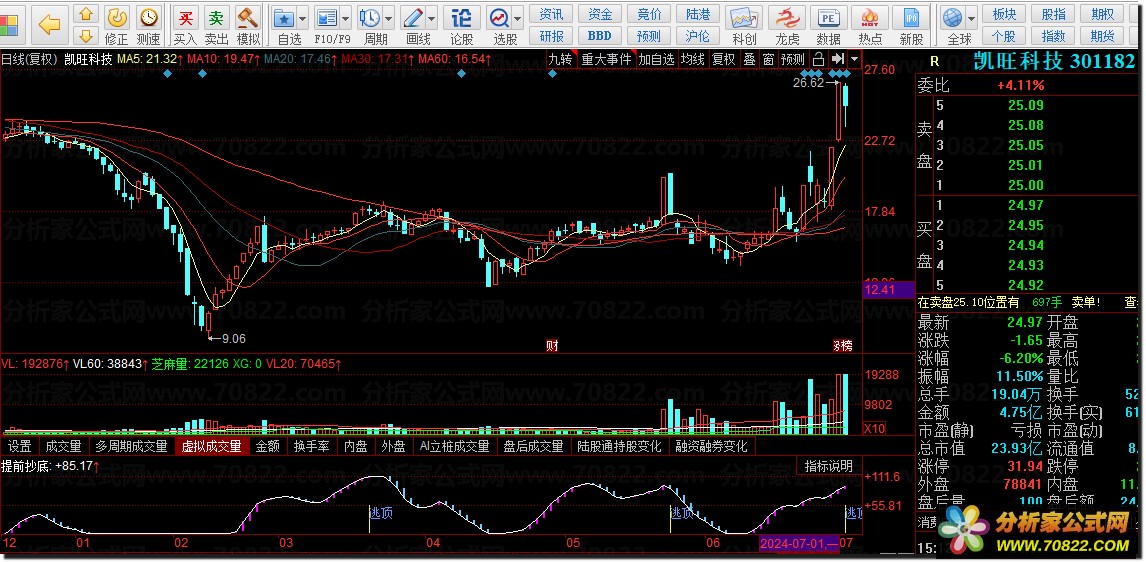Click the lock icon in chart toolbar
Image resolution: width=1146 pixels, height=562 pixels.
(819, 59)
